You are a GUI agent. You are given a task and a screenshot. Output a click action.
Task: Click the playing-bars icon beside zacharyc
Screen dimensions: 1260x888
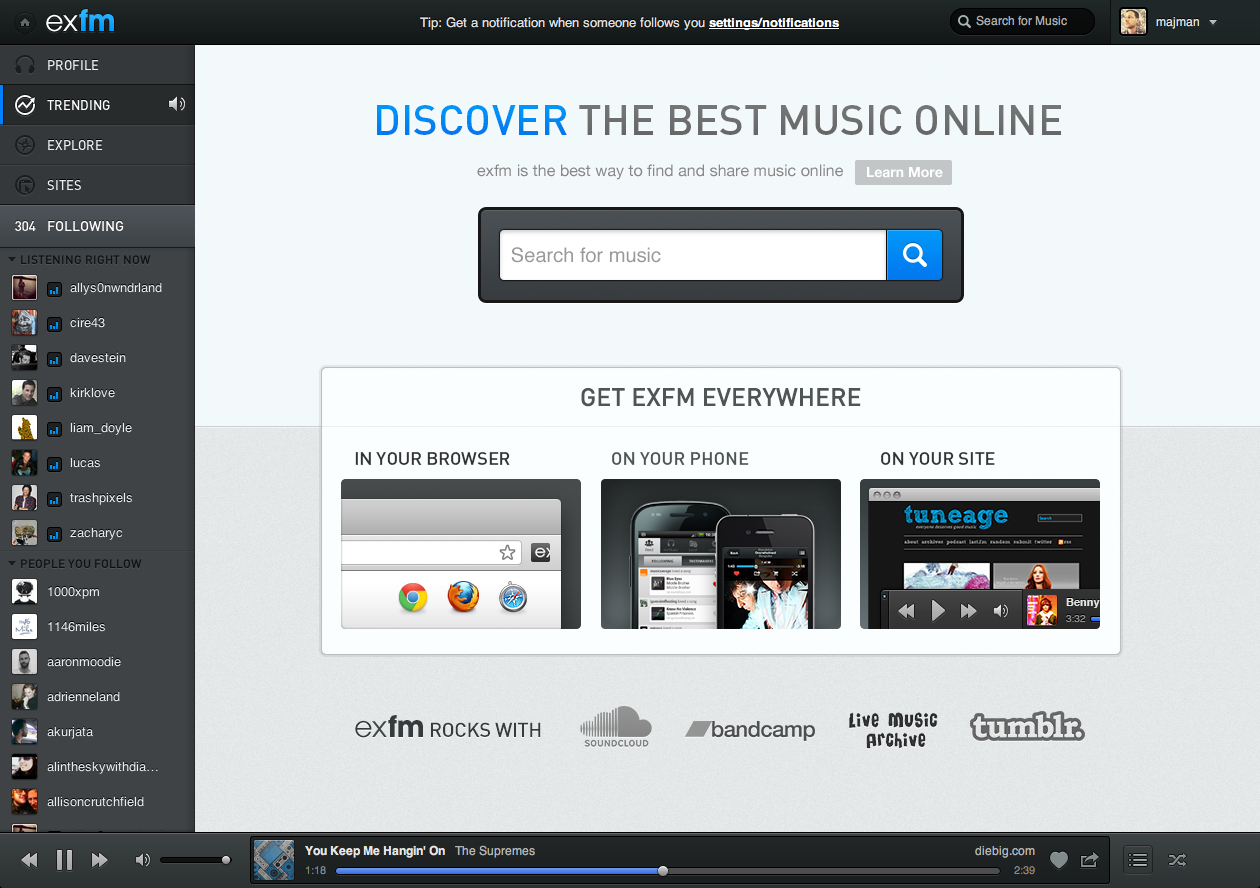54,534
